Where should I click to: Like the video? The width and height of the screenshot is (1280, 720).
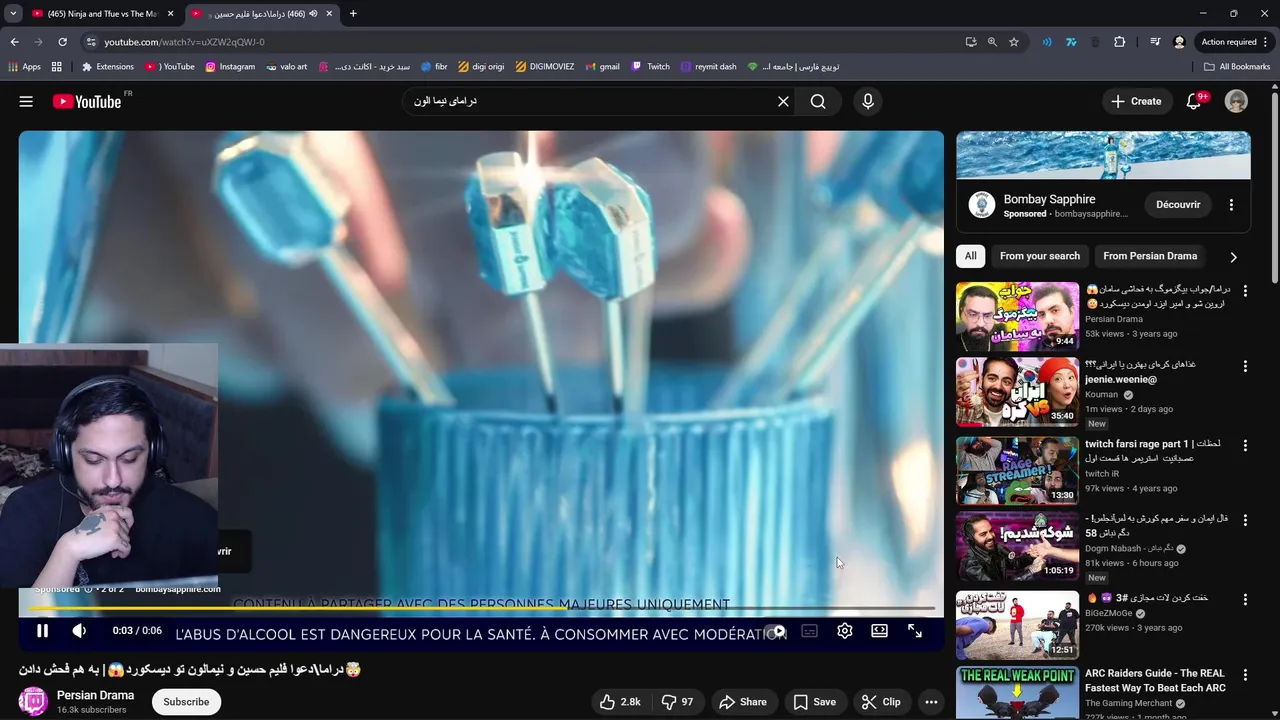tap(620, 702)
